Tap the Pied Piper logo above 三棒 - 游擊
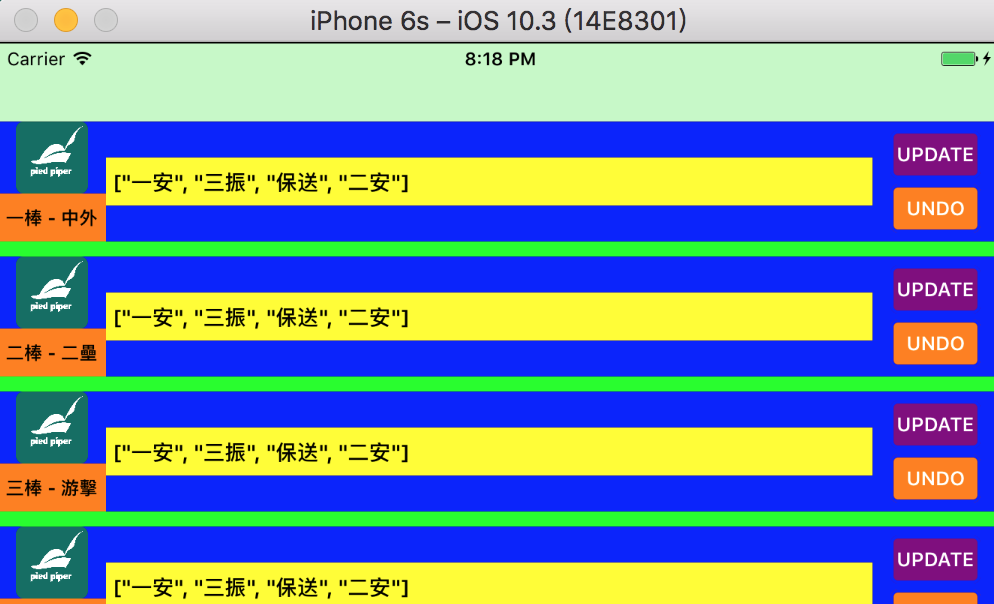This screenshot has width=994, height=604. [x=52, y=427]
